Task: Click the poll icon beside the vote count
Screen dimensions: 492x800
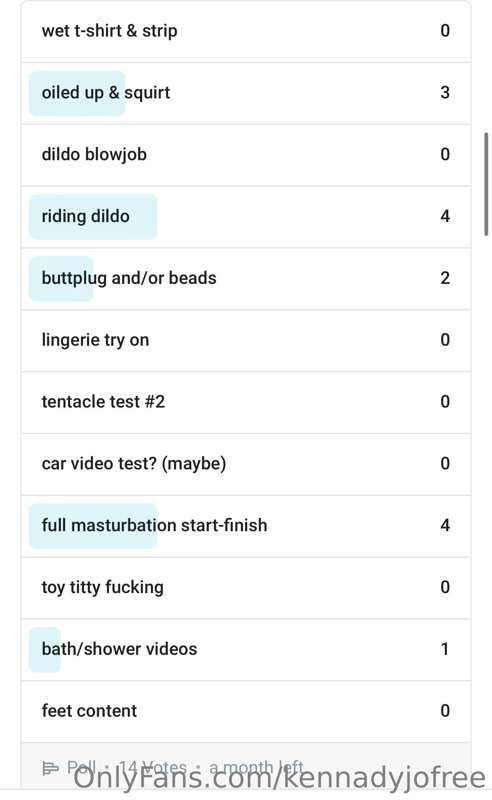Action: [x=51, y=768]
